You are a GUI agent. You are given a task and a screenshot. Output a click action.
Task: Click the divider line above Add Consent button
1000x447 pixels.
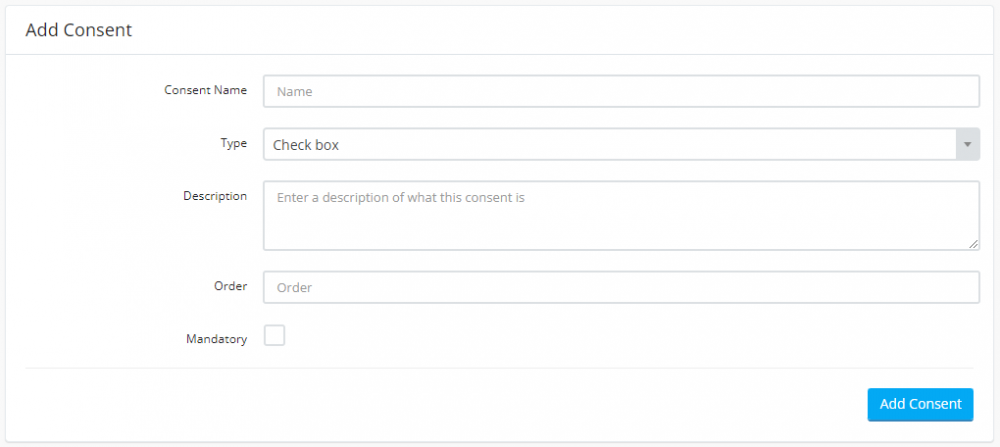[x=499, y=368]
